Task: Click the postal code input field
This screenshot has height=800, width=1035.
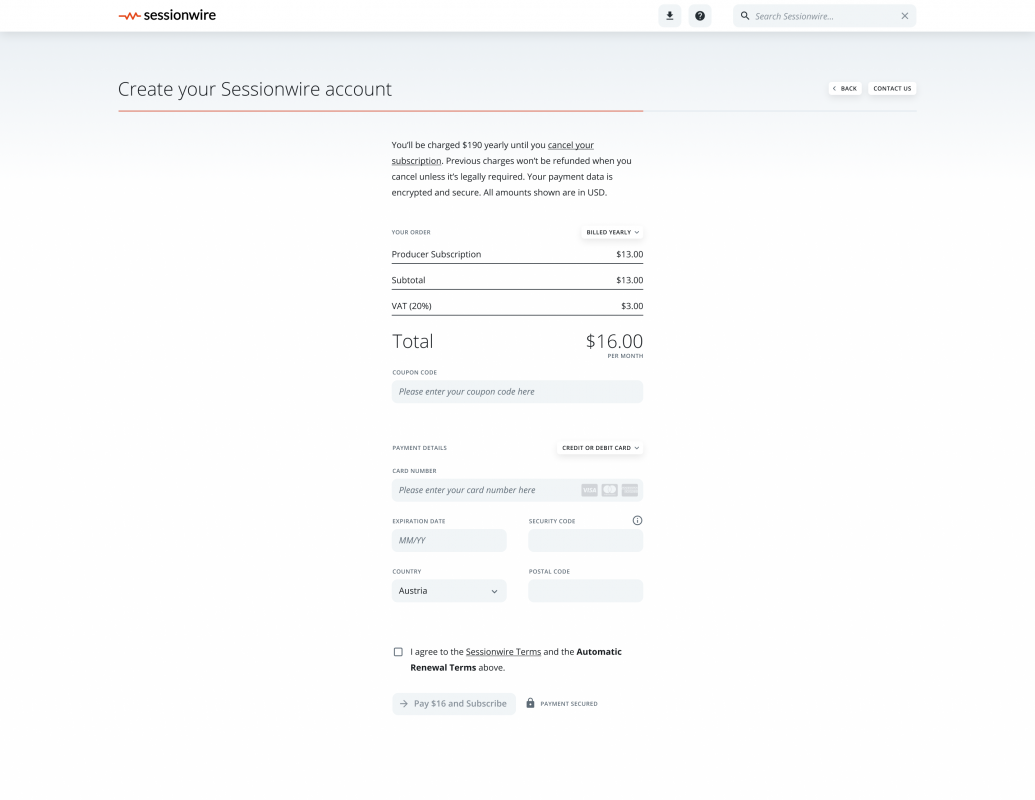Action: click(585, 591)
